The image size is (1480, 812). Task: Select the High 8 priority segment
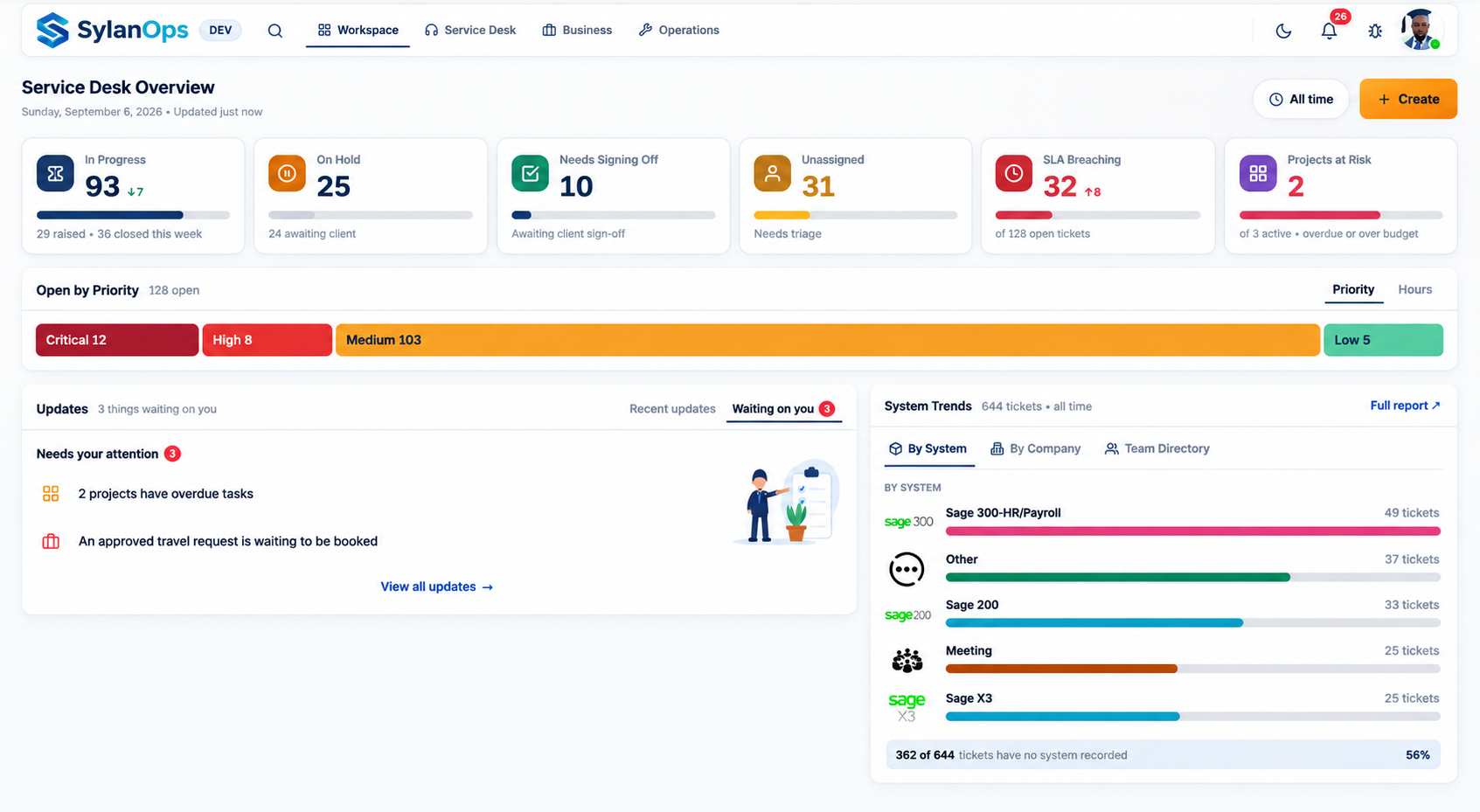[x=268, y=340]
